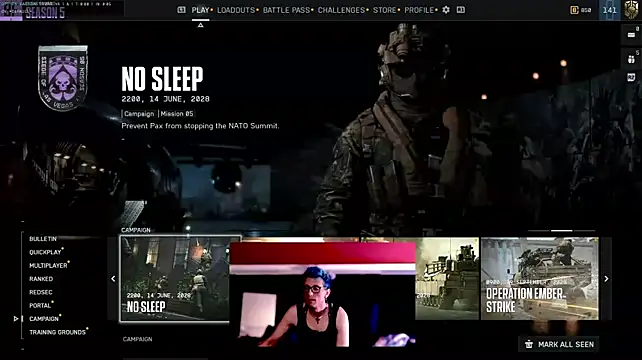Screen dimensions: 642x360
Task: Select the tank mission card thumbnail
Action: [447, 278]
